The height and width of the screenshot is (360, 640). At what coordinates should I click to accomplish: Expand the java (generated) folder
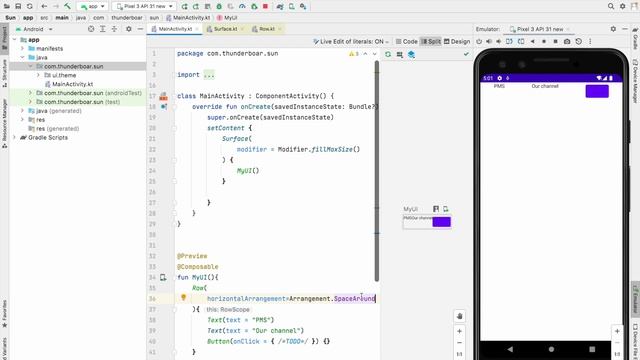tap(22, 111)
